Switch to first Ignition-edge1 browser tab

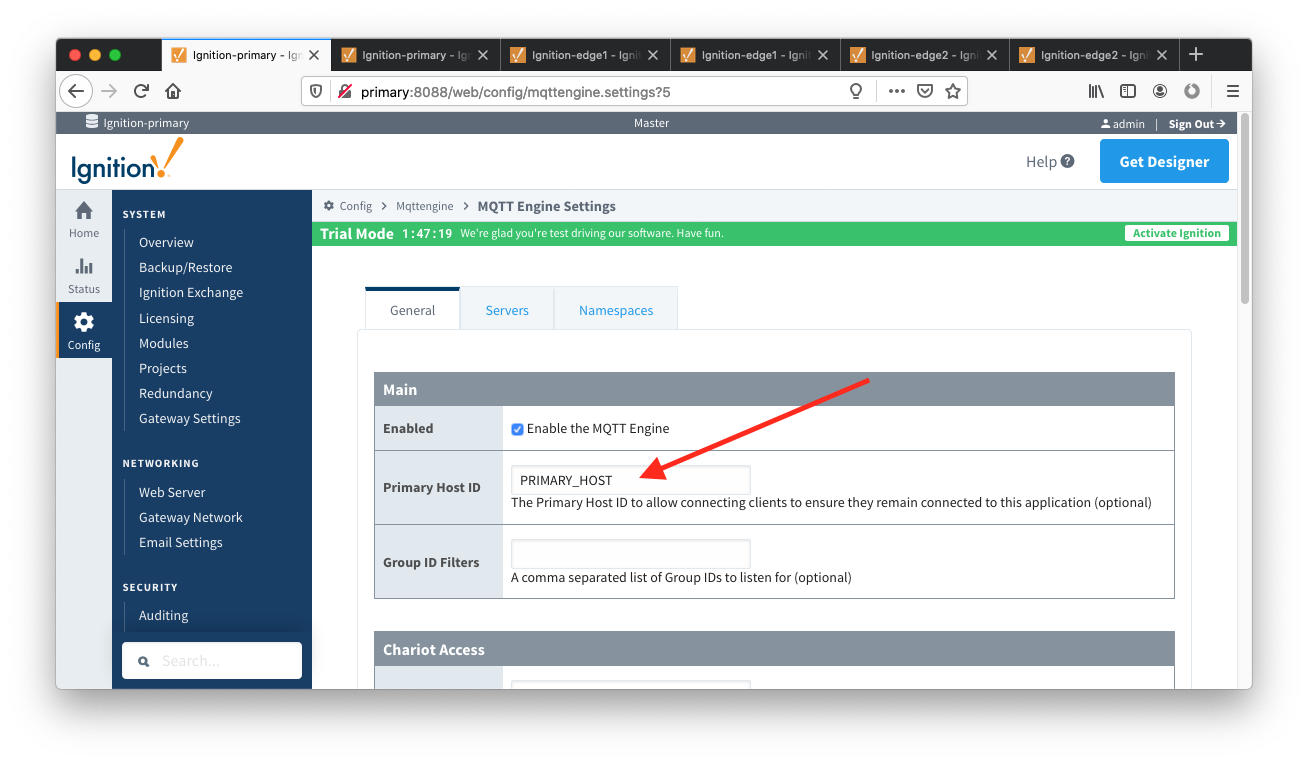pyautogui.click(x=585, y=55)
